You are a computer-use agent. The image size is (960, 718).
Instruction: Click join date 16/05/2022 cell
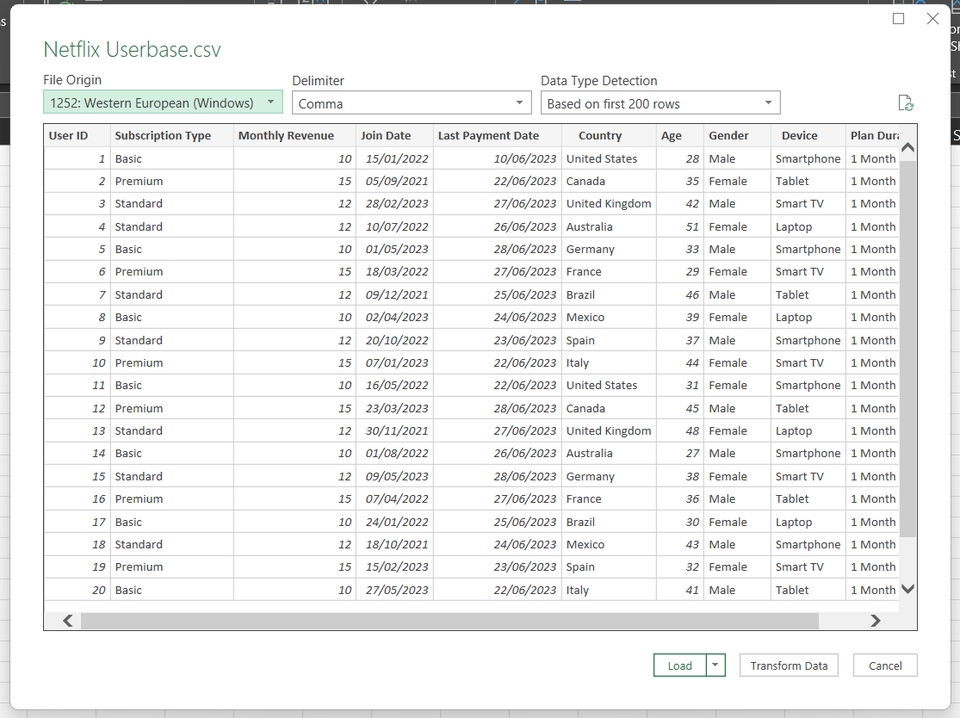pyautogui.click(x=394, y=386)
